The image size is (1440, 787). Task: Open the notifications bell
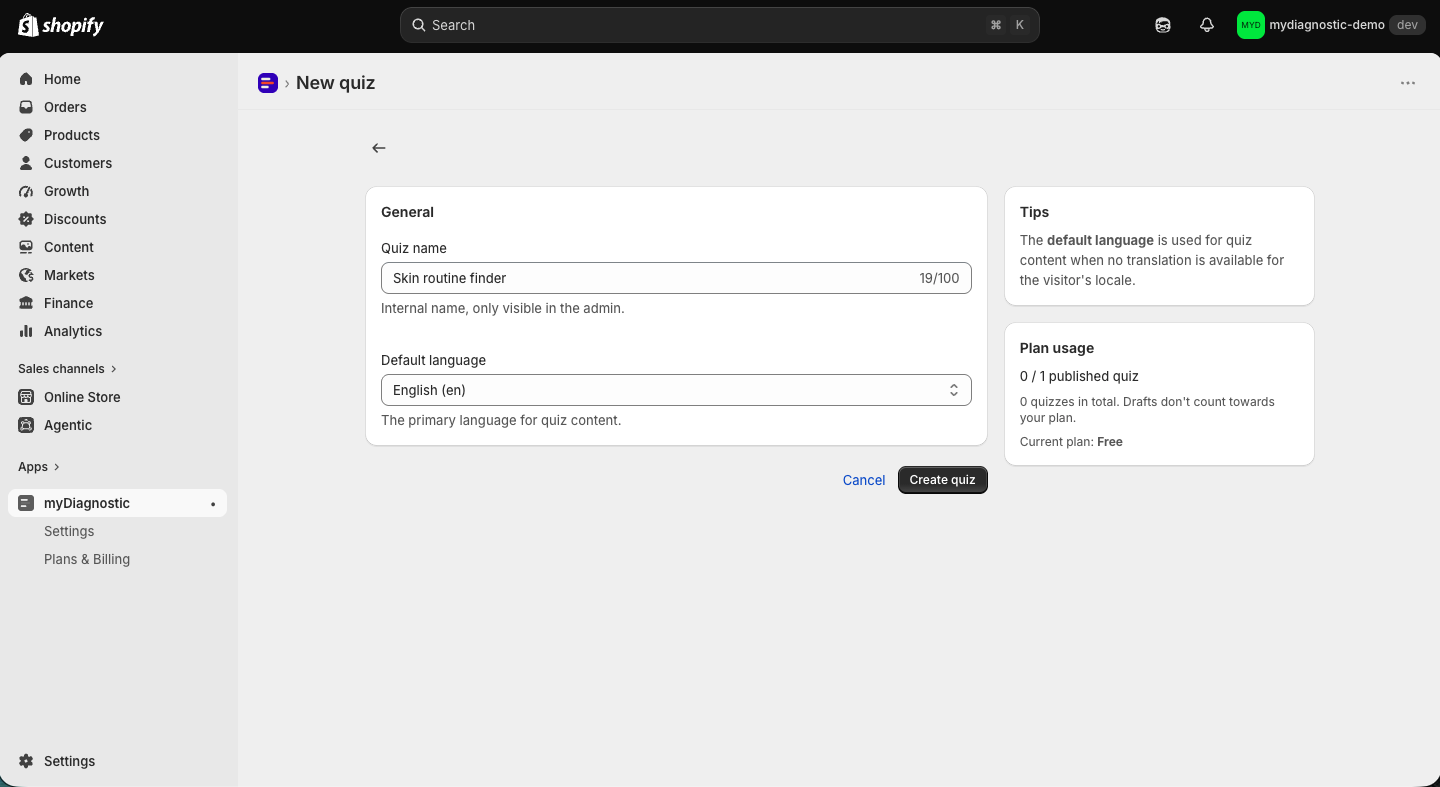[1207, 25]
